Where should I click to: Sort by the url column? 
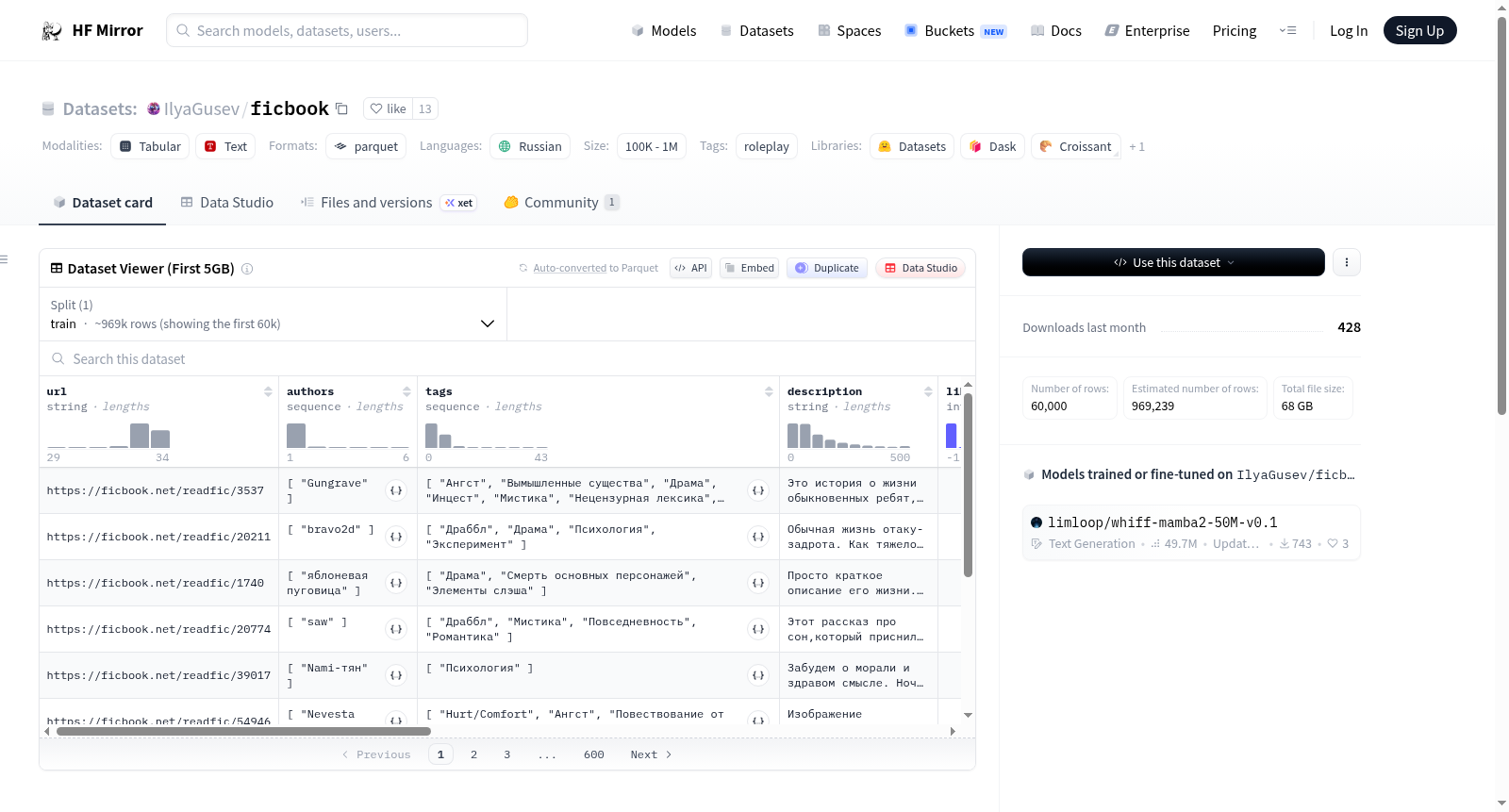[268, 391]
